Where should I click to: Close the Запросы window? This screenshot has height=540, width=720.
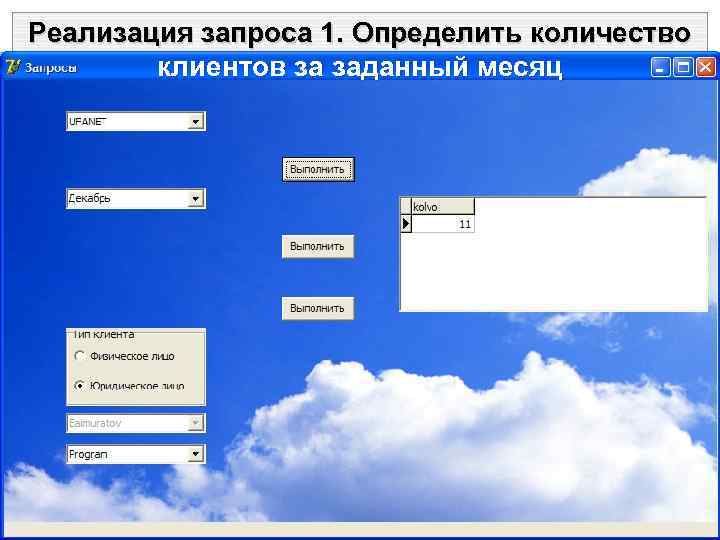coord(706,68)
